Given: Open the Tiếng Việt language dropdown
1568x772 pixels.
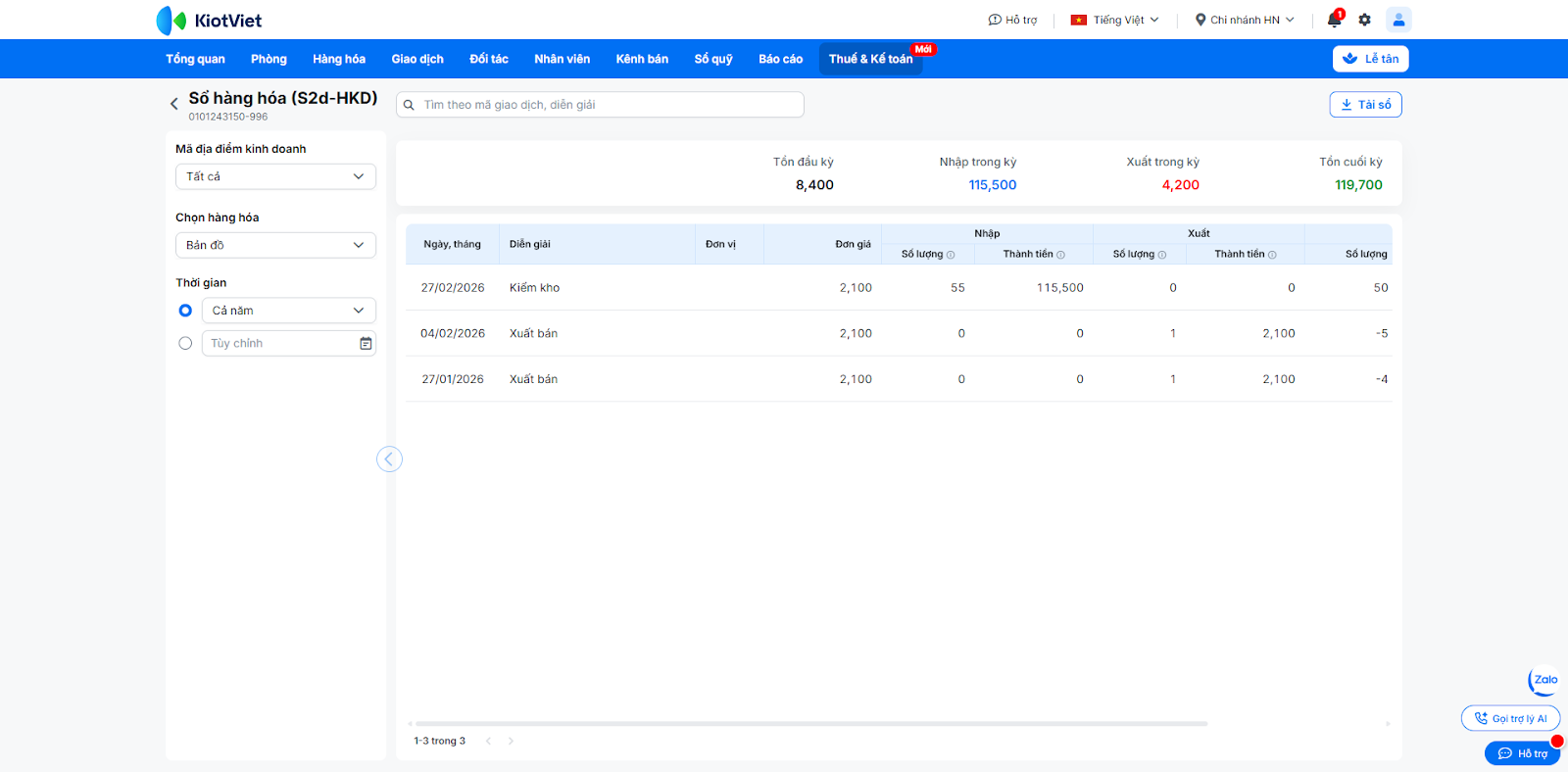Looking at the screenshot, I should coord(1115,20).
